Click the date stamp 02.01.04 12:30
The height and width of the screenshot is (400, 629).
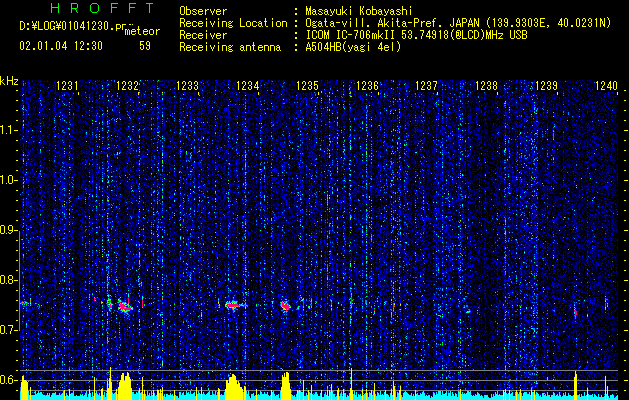(x=61, y=46)
